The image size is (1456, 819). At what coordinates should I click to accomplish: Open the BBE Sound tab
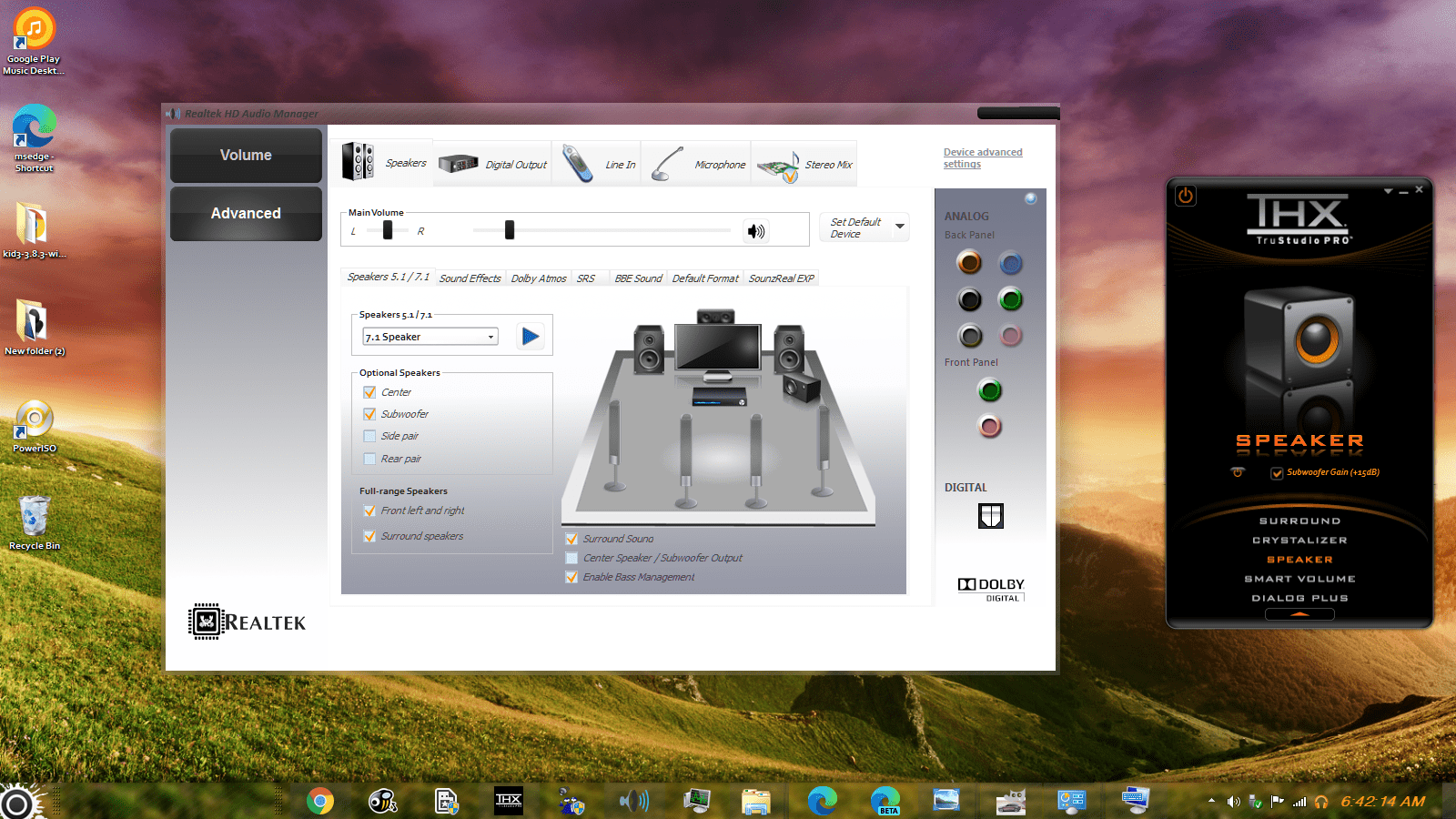(x=638, y=278)
